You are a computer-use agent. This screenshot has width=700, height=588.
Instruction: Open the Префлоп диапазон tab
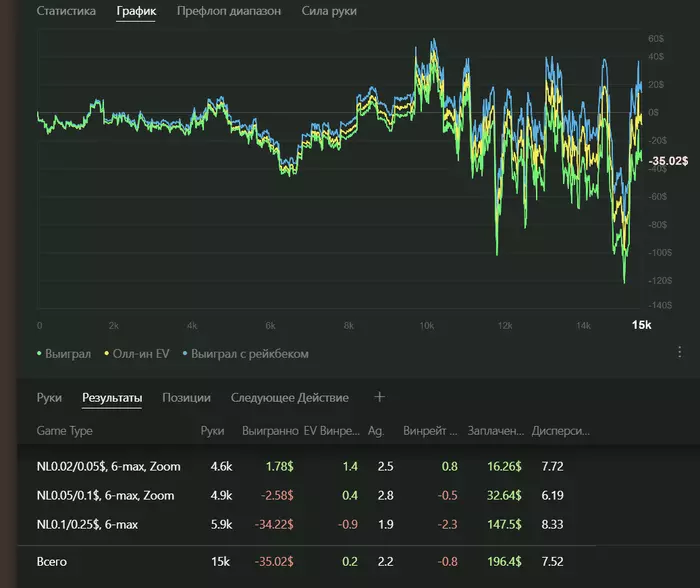(228, 11)
